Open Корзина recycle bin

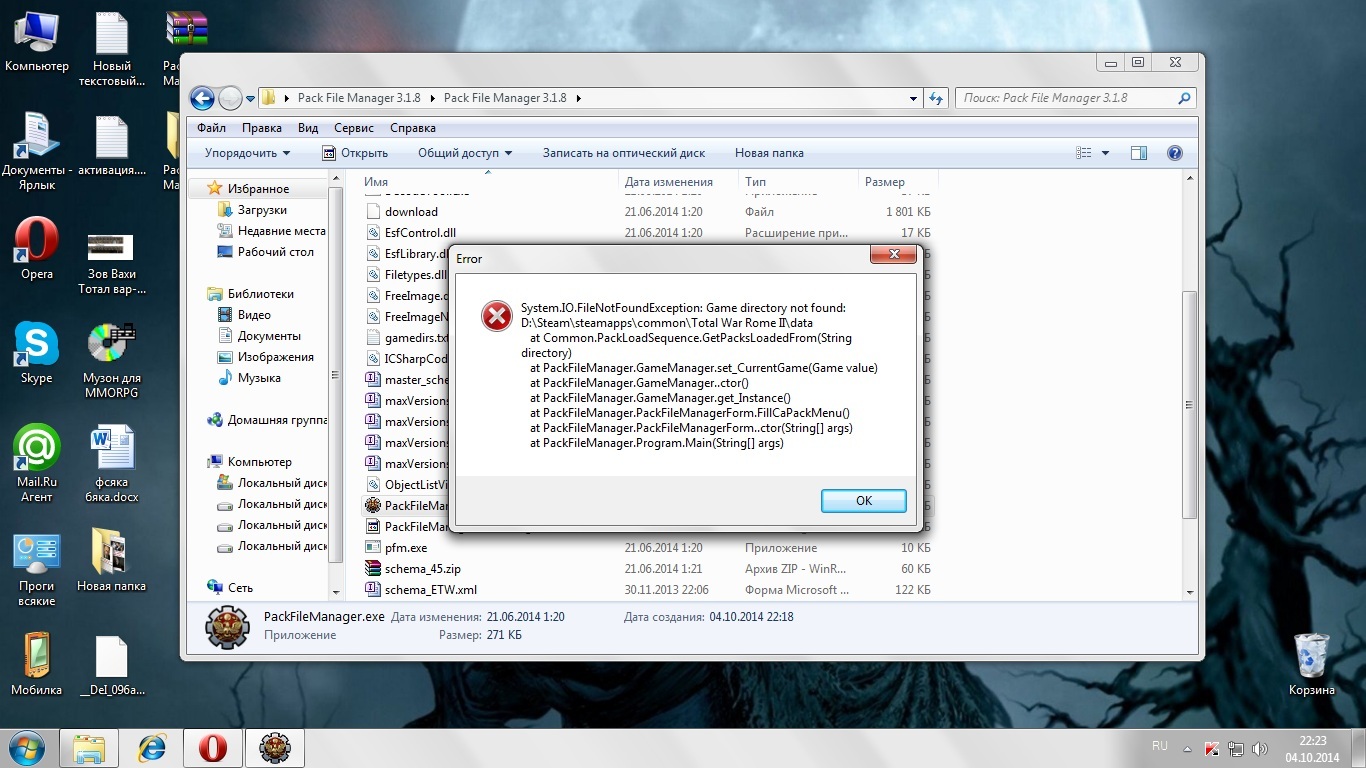click(x=1311, y=664)
